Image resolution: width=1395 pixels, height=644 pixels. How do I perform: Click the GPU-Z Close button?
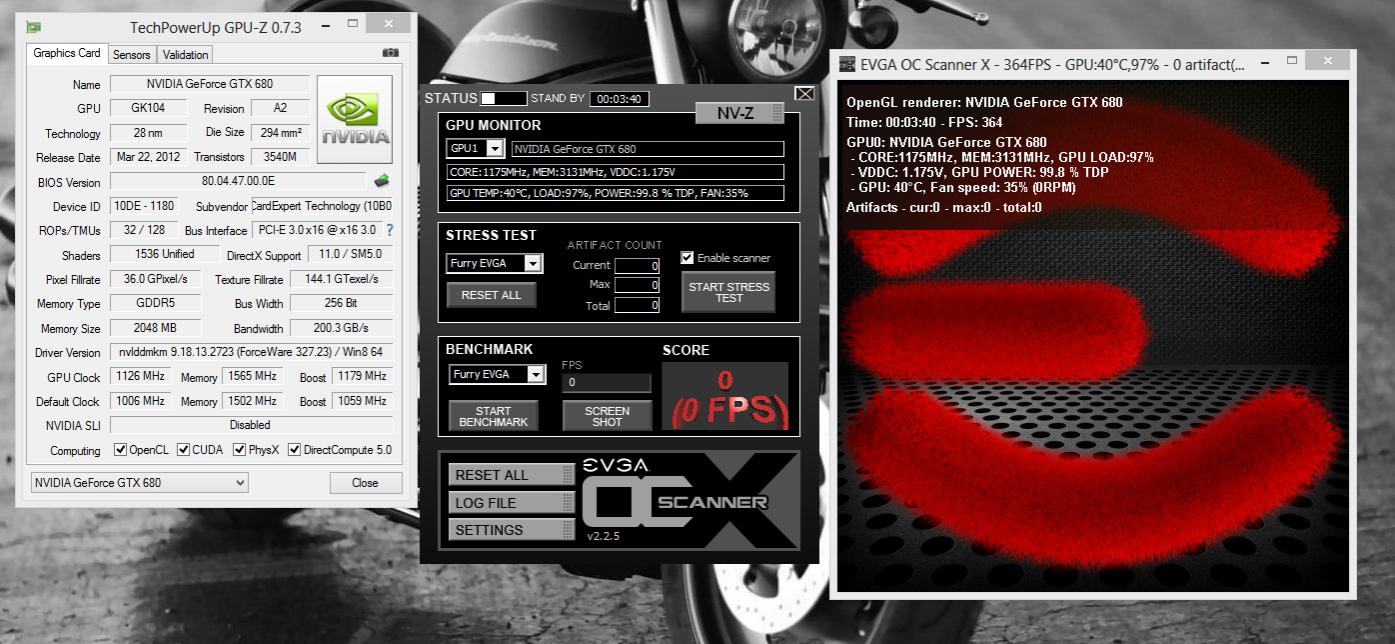[365, 483]
